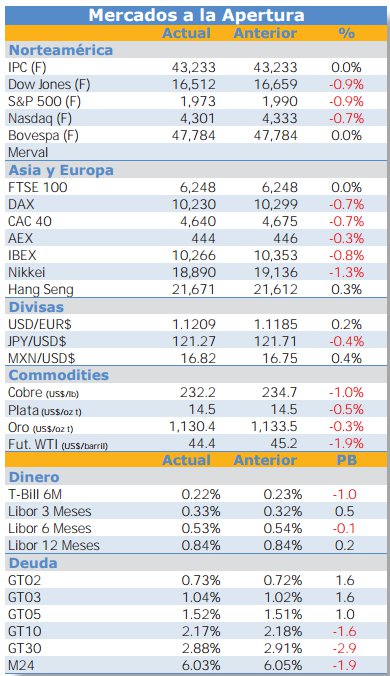This screenshot has width=390, height=676.
Task: Select the PB column header
Action: pos(347,460)
